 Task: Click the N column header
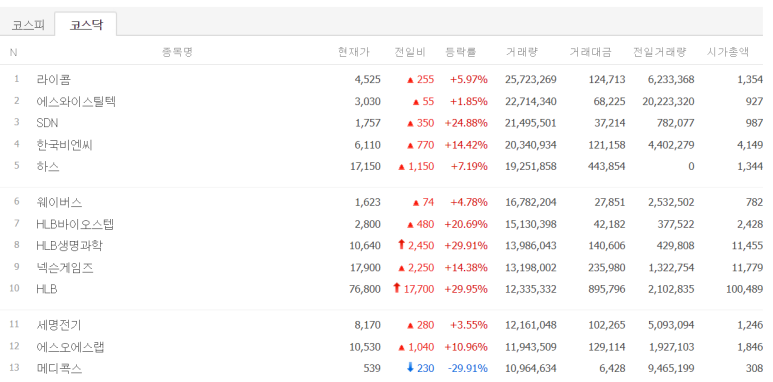coord(13,52)
